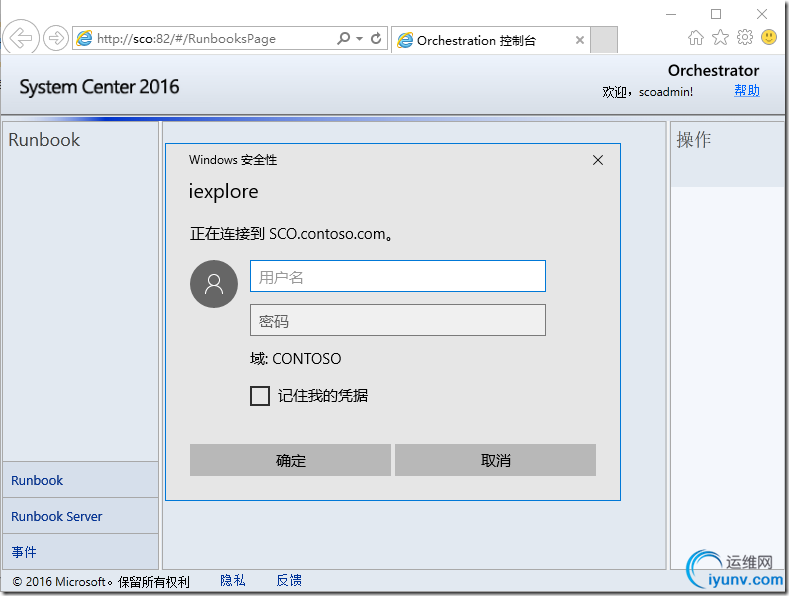Tick the 记住我的凭据 checkbox

coord(260,396)
